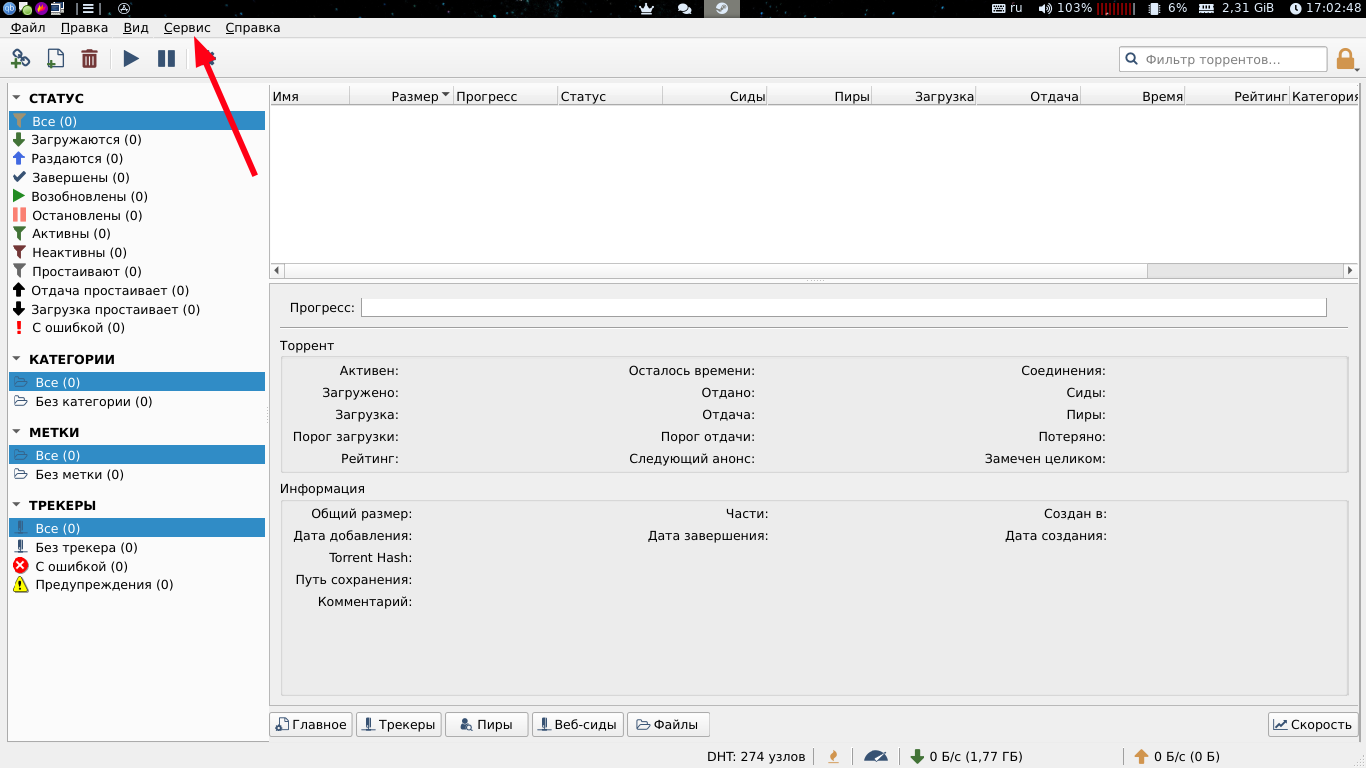Sort by the Размер column header

pyautogui.click(x=402, y=96)
